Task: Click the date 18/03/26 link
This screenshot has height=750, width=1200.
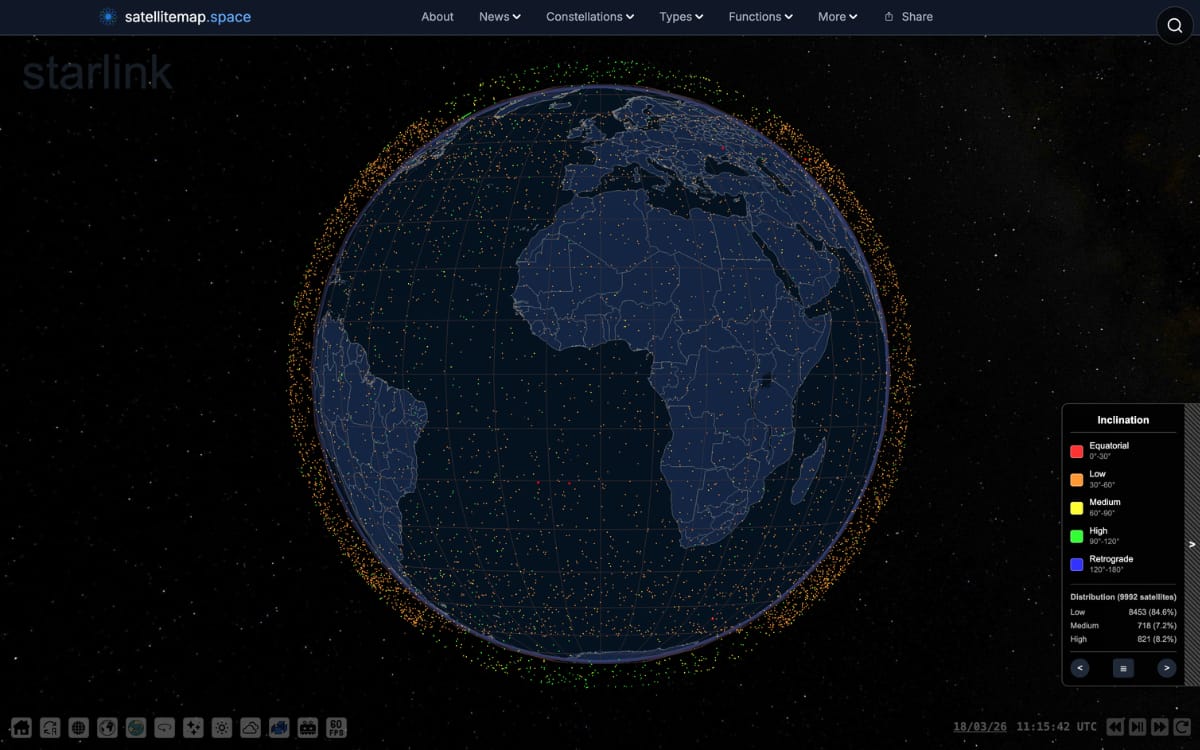Action: 980,727
